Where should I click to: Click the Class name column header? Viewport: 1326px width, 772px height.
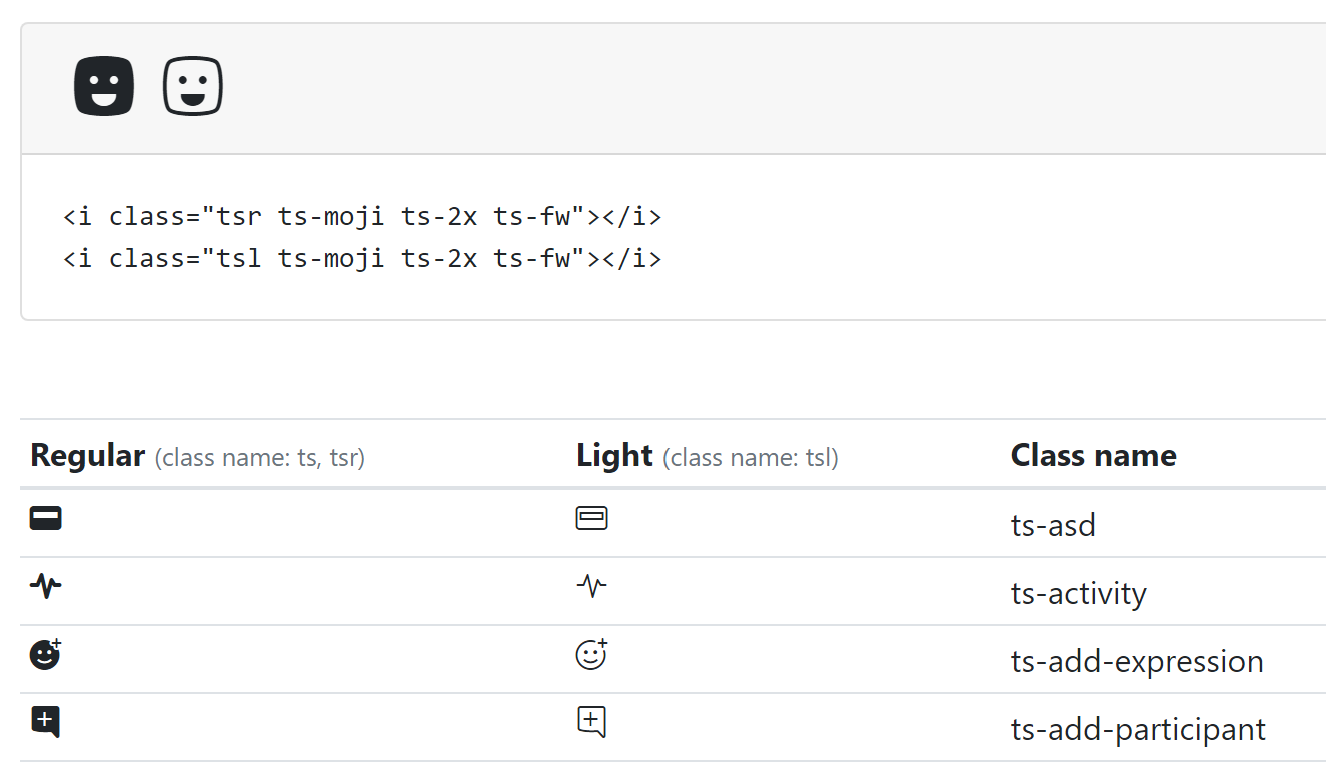coord(1093,456)
